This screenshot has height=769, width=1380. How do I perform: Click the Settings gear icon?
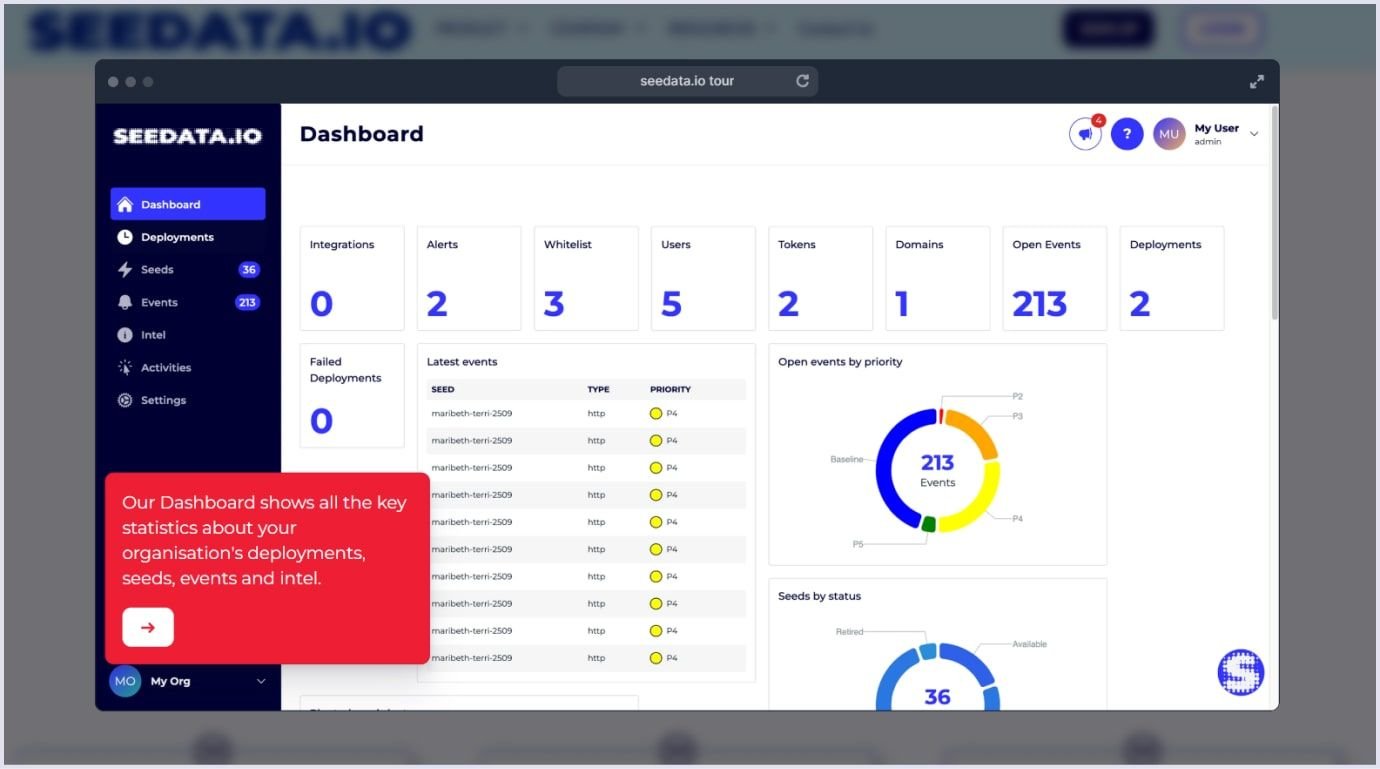click(x=125, y=400)
